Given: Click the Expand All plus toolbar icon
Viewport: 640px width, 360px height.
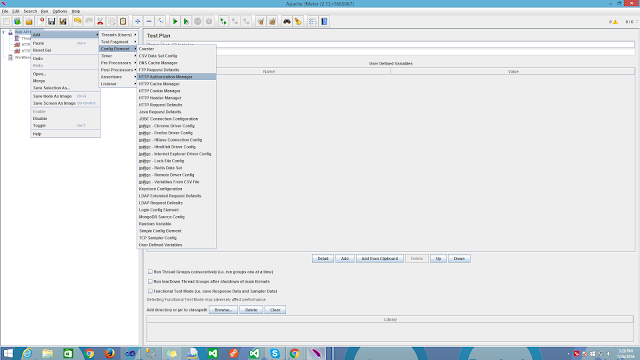Looking at the screenshot, I should point(138,21).
